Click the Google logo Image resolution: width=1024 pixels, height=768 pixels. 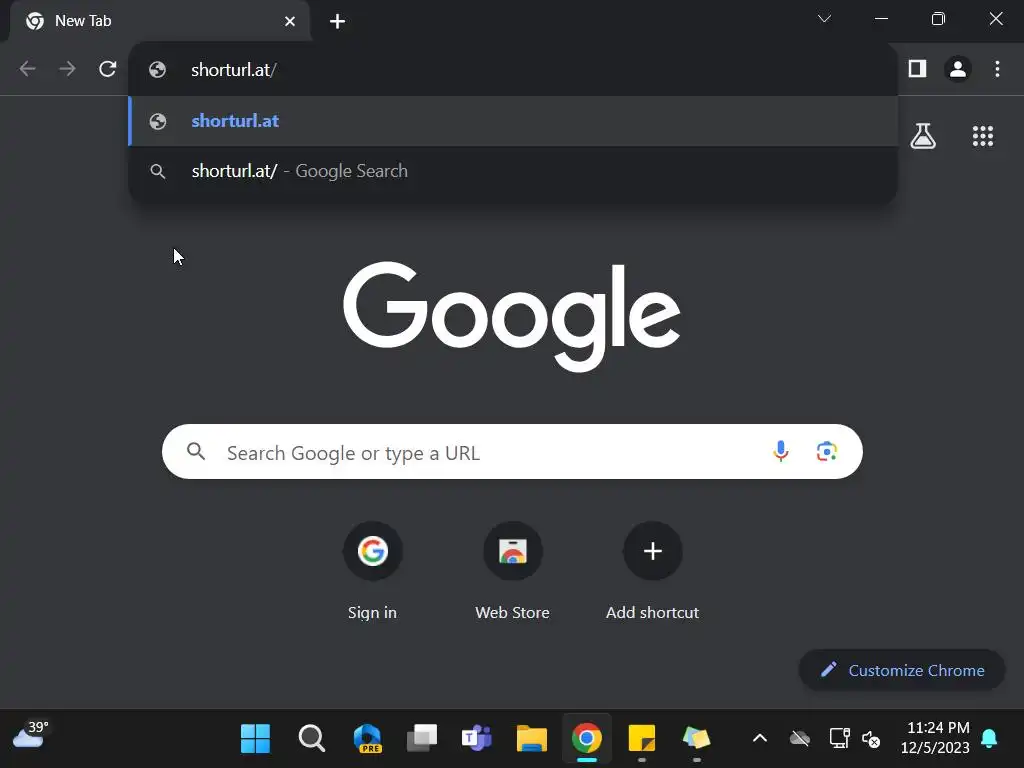(512, 316)
